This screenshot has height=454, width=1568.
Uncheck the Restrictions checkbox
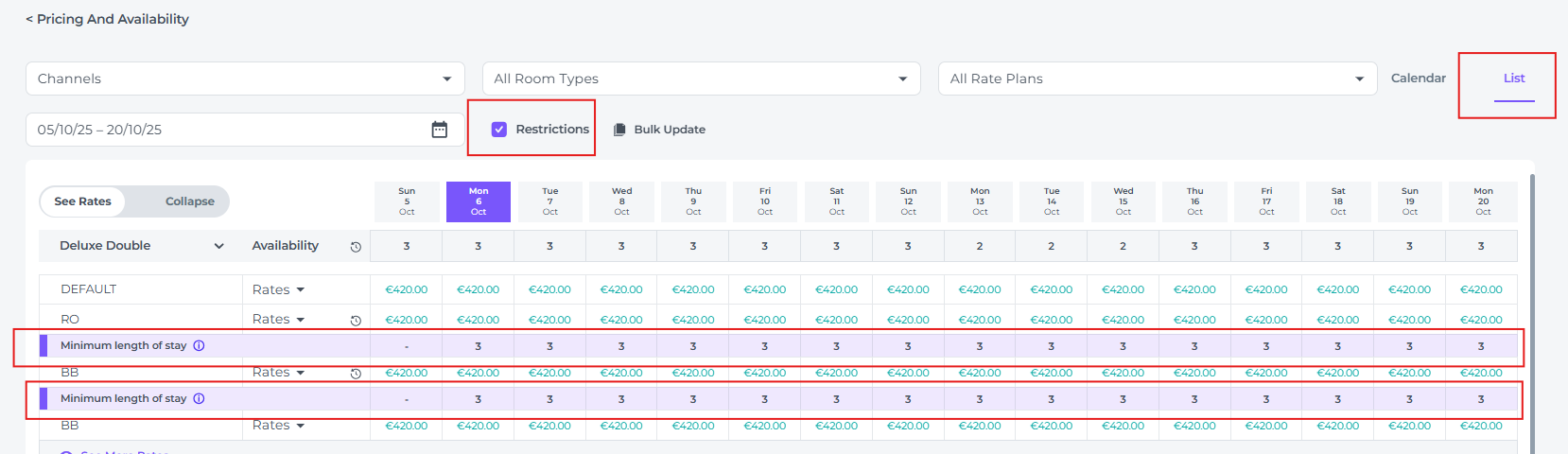pyautogui.click(x=499, y=130)
